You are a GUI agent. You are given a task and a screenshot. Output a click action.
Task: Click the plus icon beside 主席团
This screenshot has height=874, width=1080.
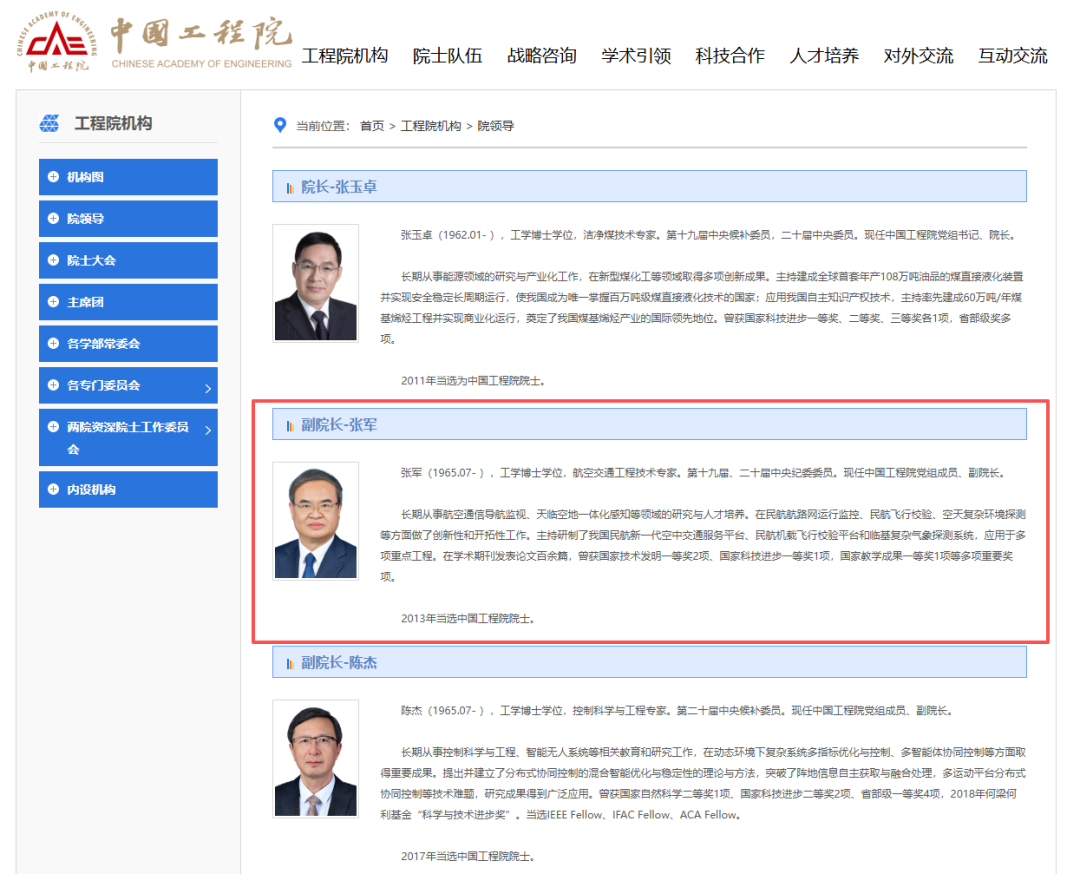click(x=53, y=302)
